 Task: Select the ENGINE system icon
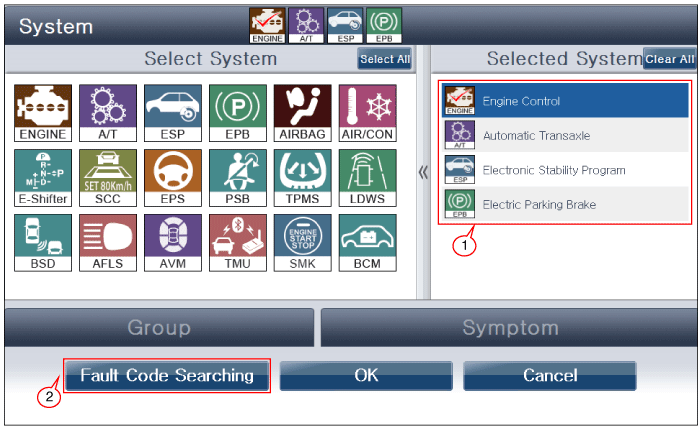tap(43, 113)
